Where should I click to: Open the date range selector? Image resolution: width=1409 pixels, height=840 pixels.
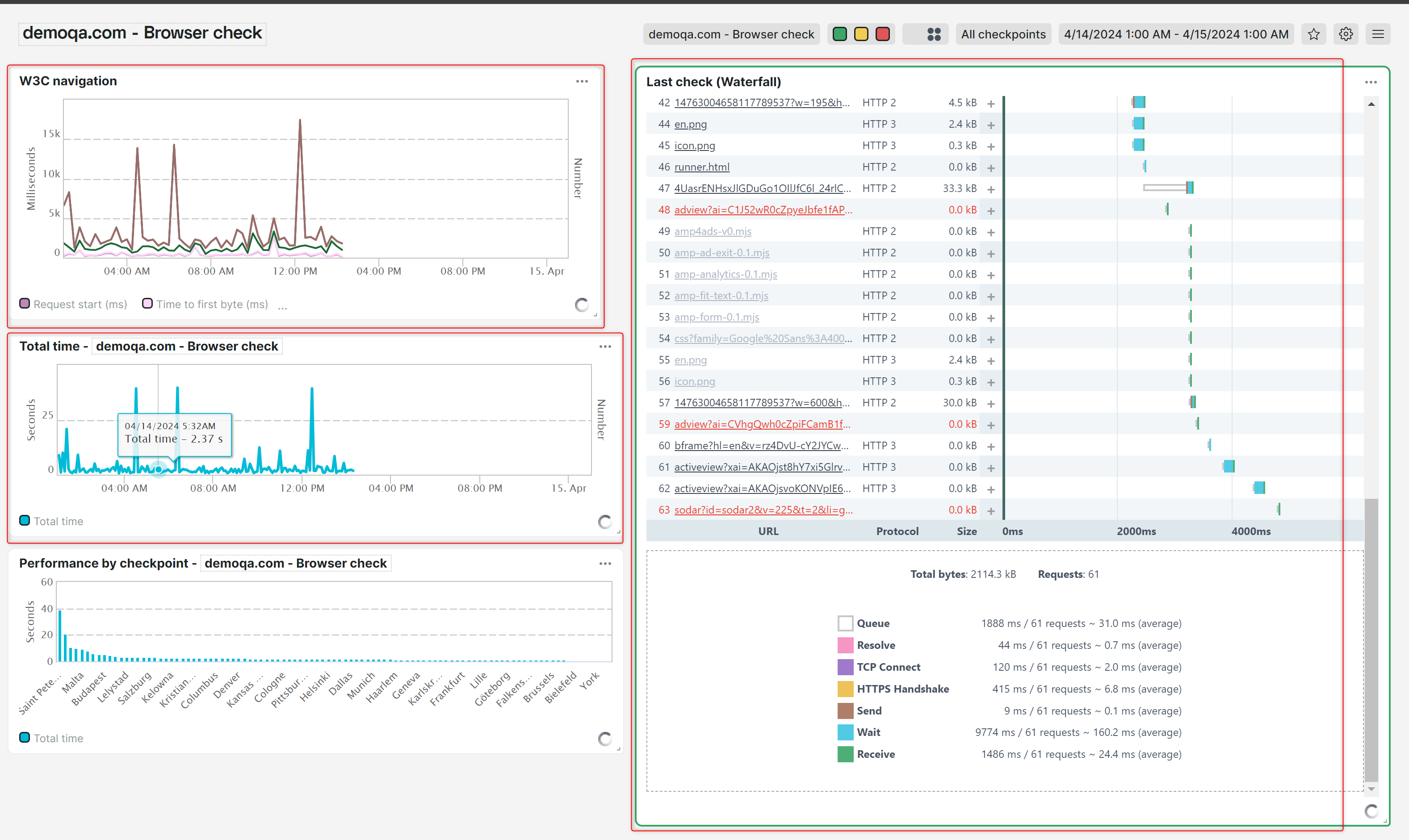(1176, 34)
